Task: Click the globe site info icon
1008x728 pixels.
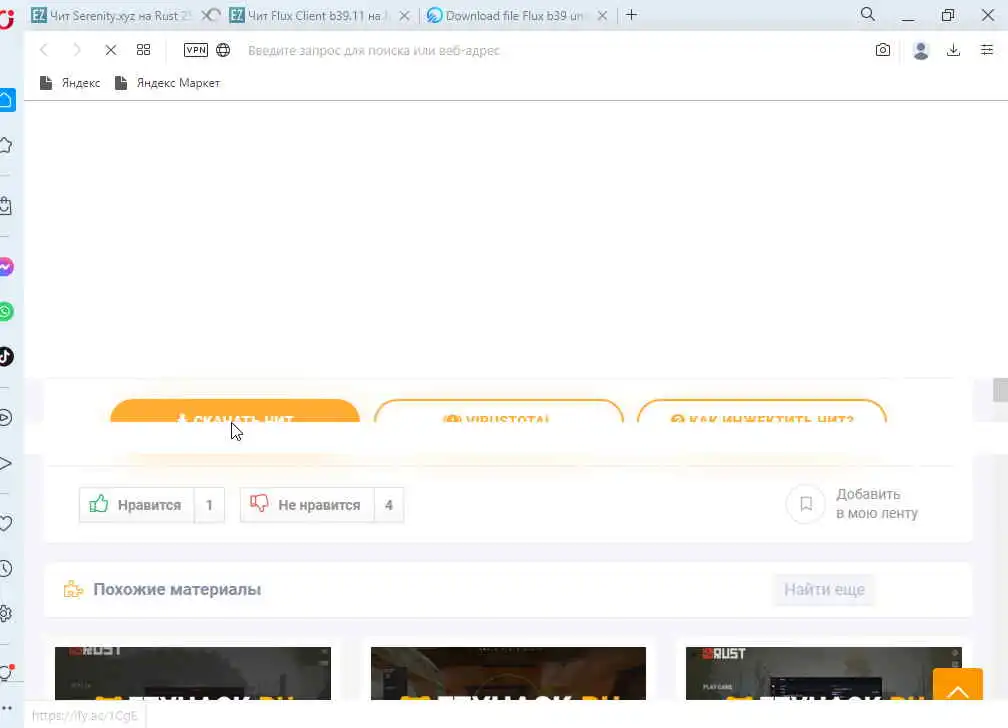Action: tap(223, 50)
